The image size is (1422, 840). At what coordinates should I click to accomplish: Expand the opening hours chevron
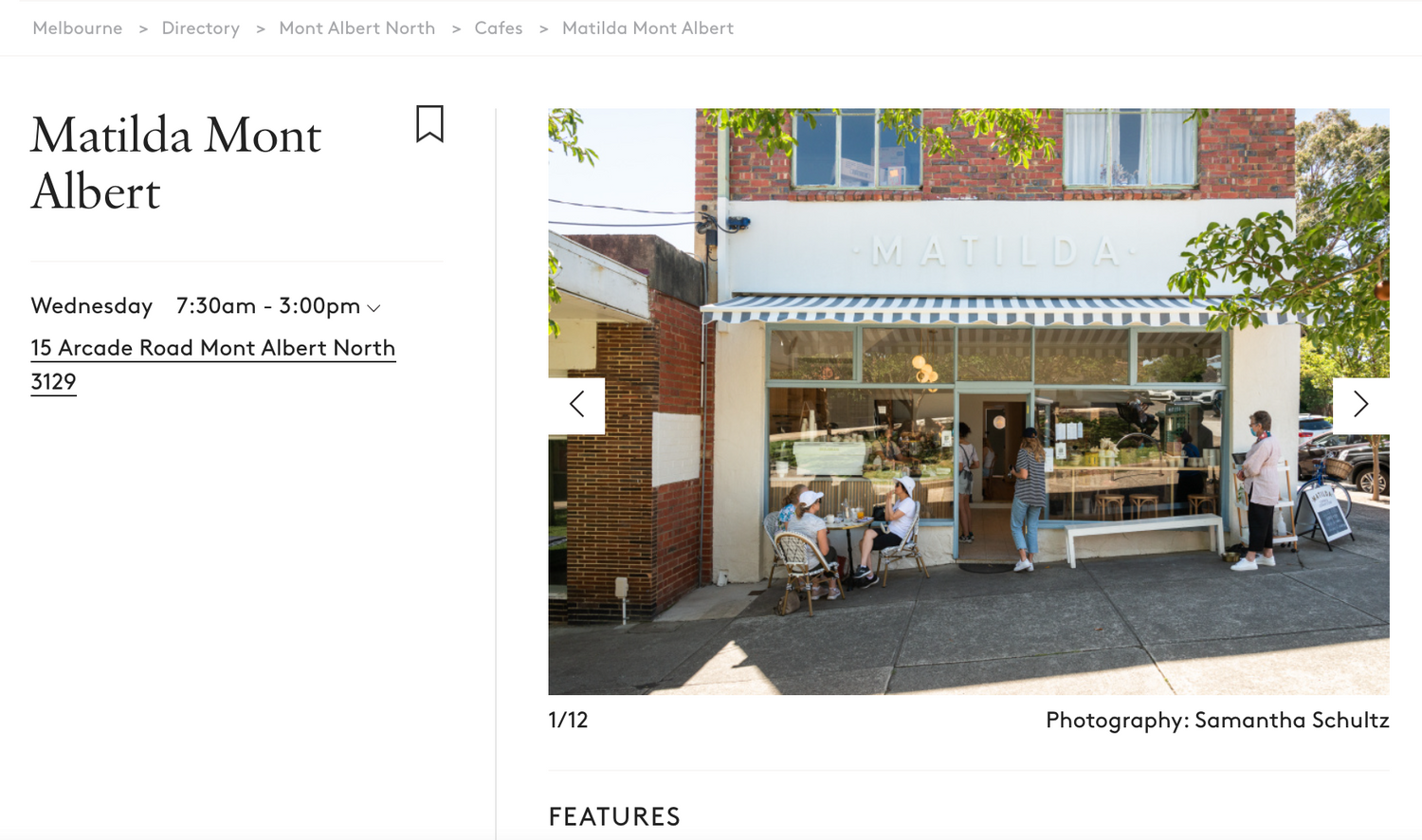point(374,308)
